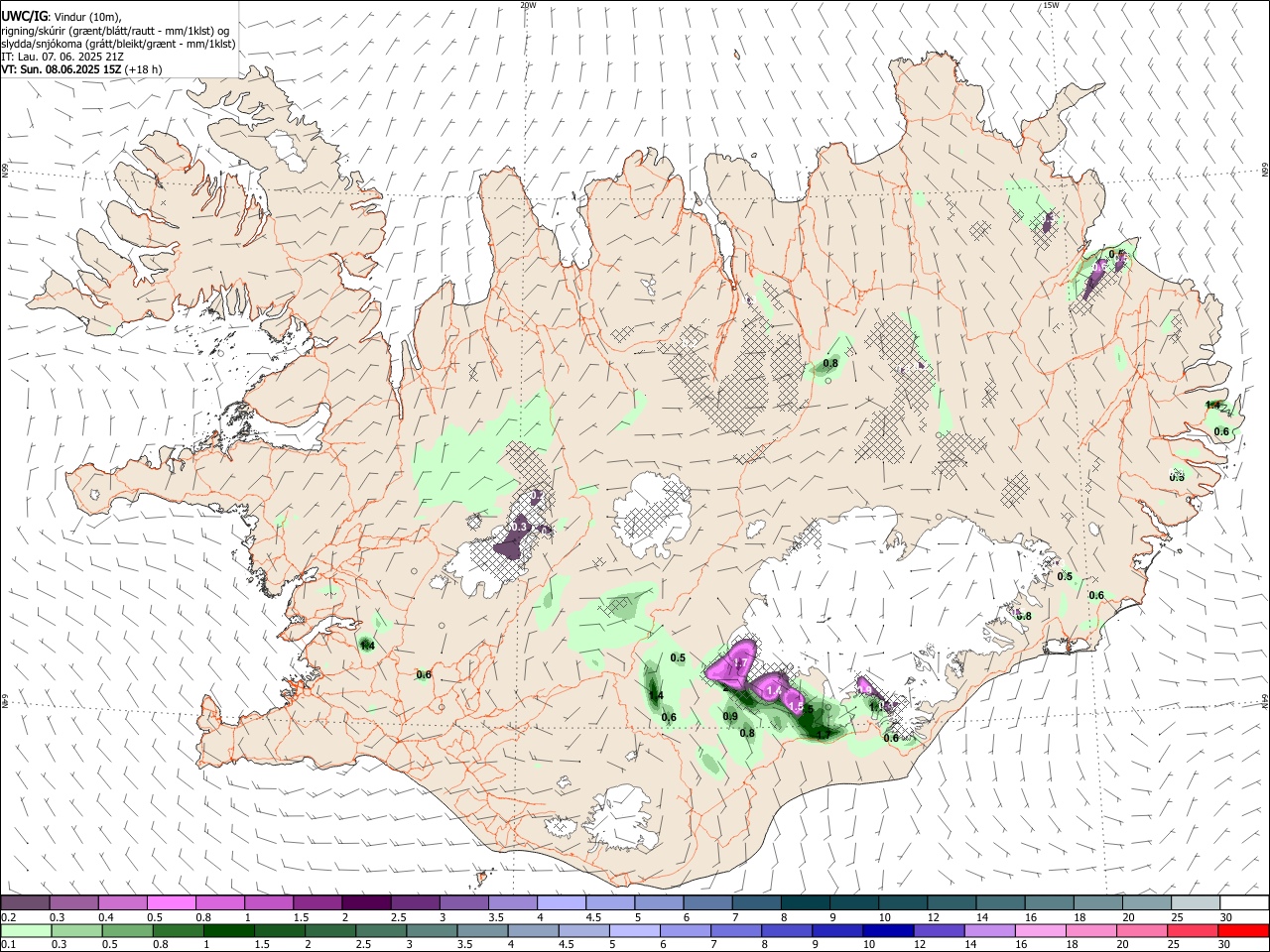The width and height of the screenshot is (1270, 952).
Task: Pick the dark teal 8–9 snow swatch
Action: coord(804,902)
